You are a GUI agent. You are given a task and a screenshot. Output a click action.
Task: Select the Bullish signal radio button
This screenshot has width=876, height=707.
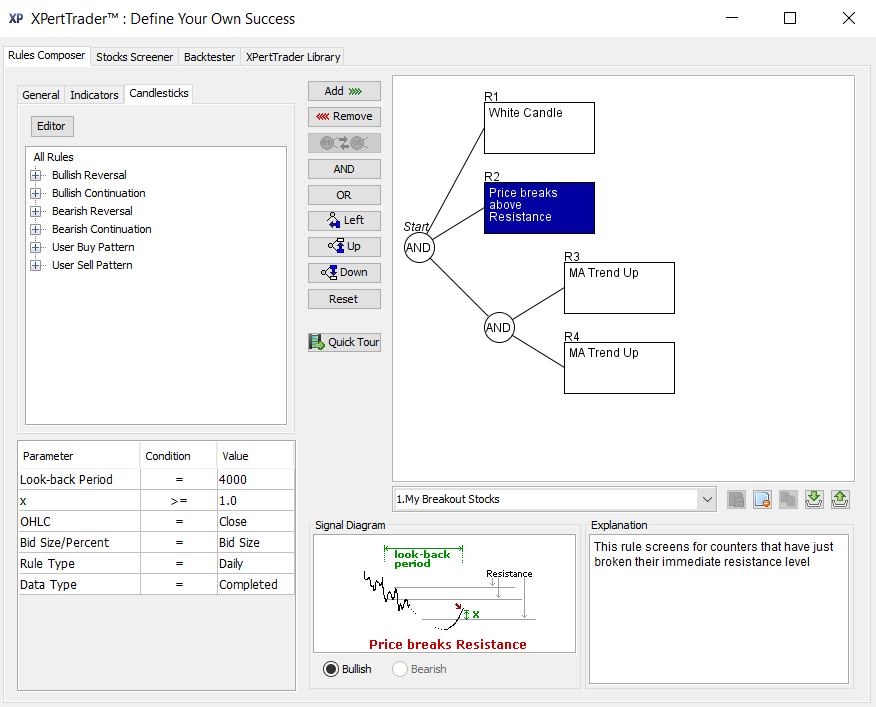pyautogui.click(x=331, y=669)
